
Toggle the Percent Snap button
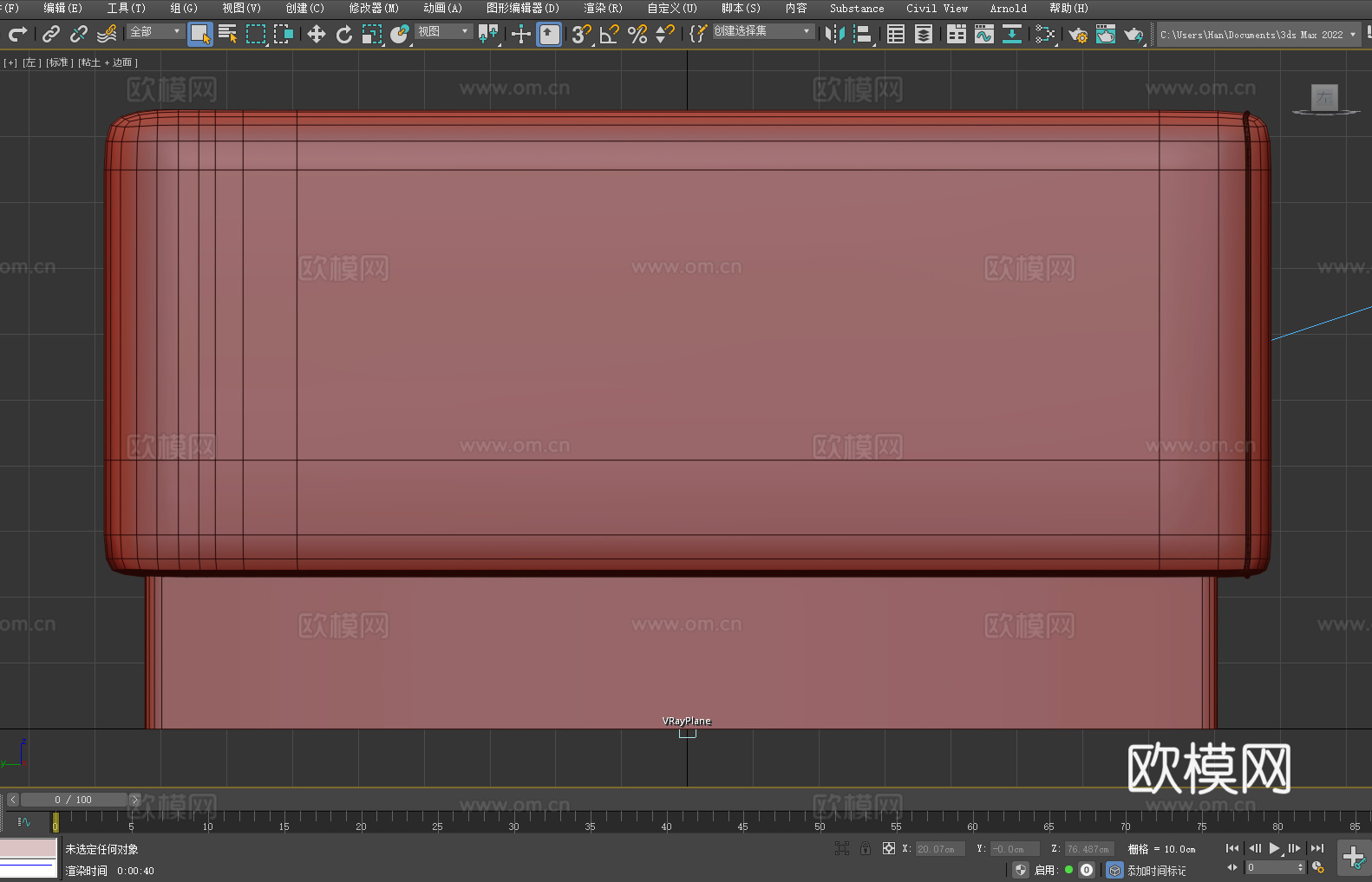point(637,34)
